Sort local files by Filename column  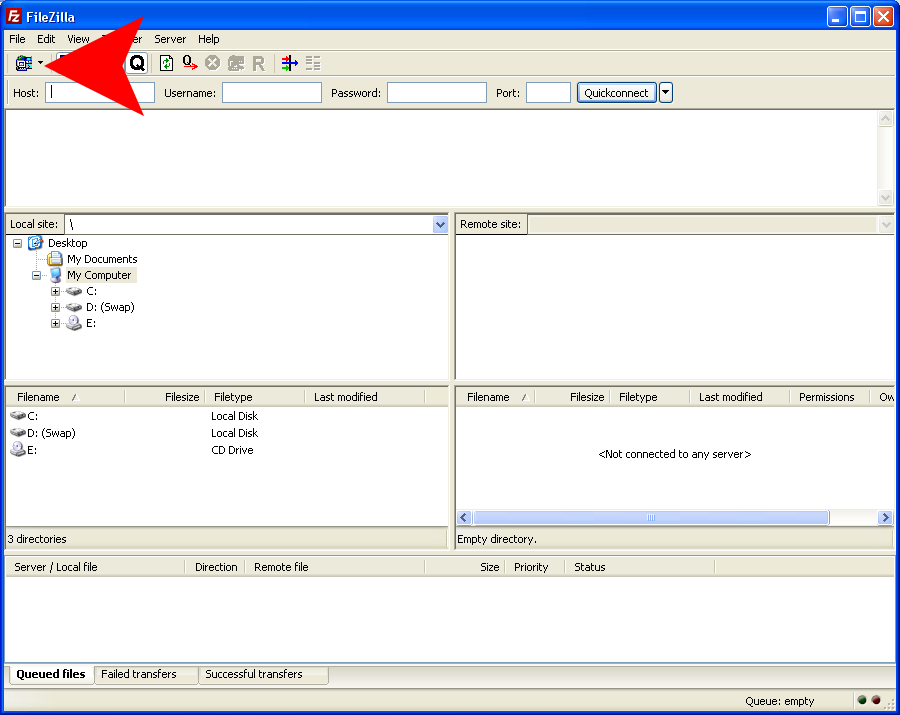65,397
